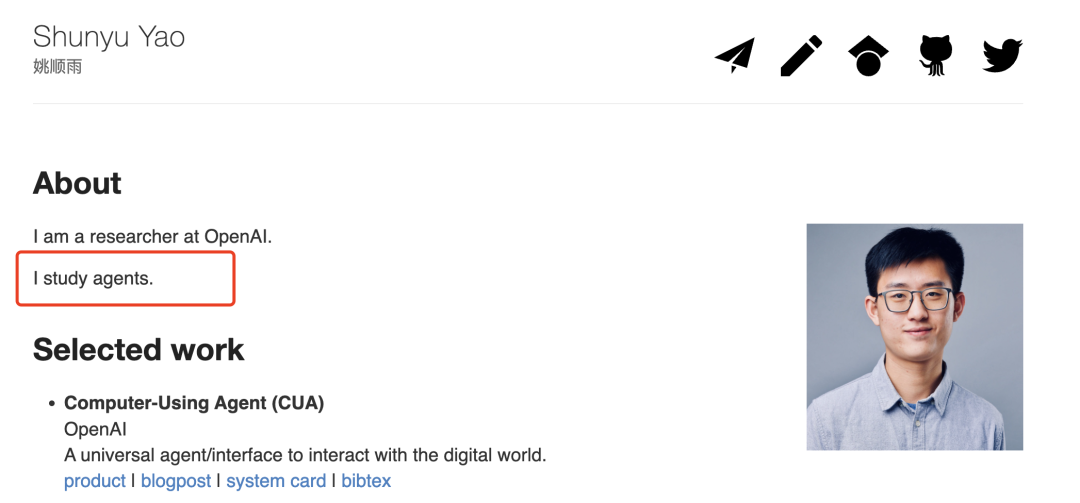Click the "Computer-Using Agent (CUA)" title
This screenshot has height=503, width=1080.
pos(194,403)
